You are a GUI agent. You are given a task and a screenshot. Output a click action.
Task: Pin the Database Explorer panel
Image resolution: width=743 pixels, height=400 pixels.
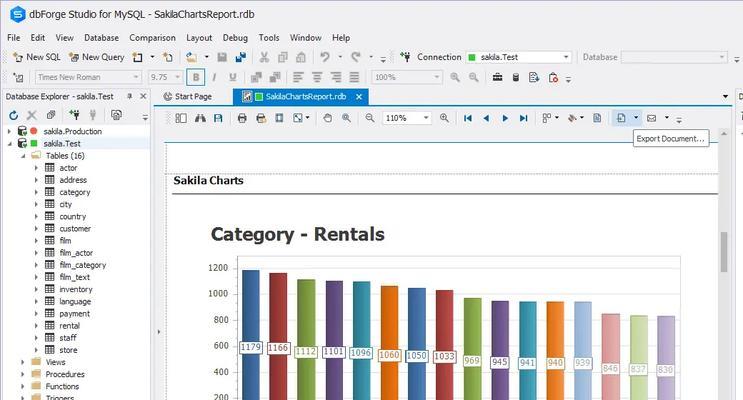pyautogui.click(x=129, y=96)
